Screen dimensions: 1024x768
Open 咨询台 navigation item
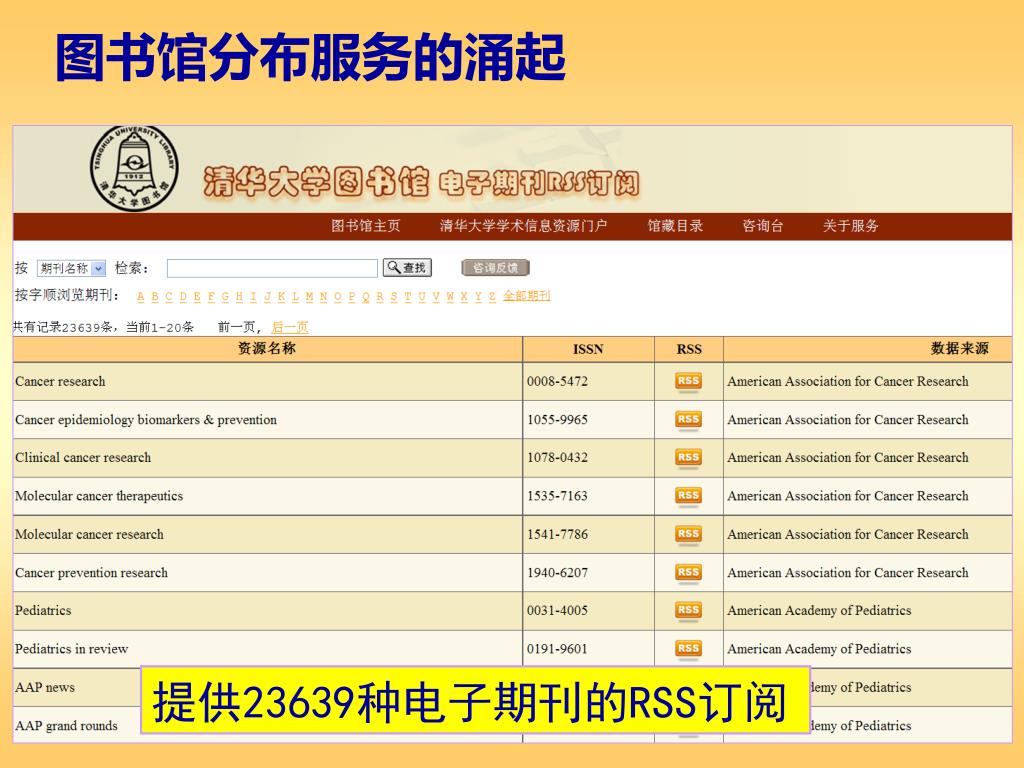click(x=763, y=226)
